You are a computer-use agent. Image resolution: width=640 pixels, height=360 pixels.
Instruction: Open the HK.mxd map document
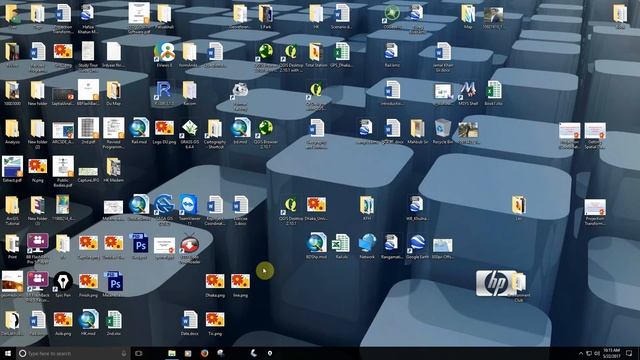coord(89,321)
